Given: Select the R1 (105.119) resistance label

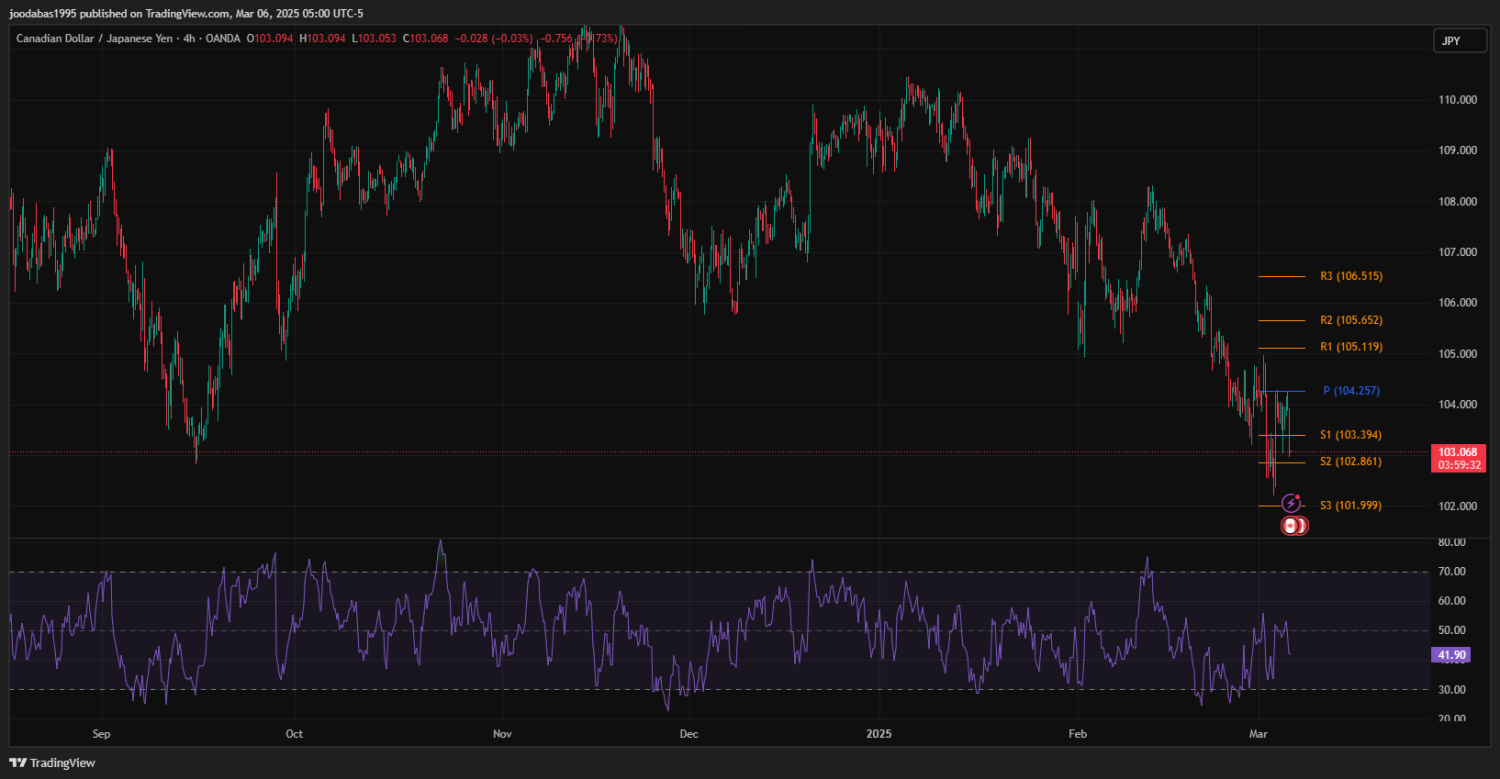Looking at the screenshot, I should (x=1350, y=347).
